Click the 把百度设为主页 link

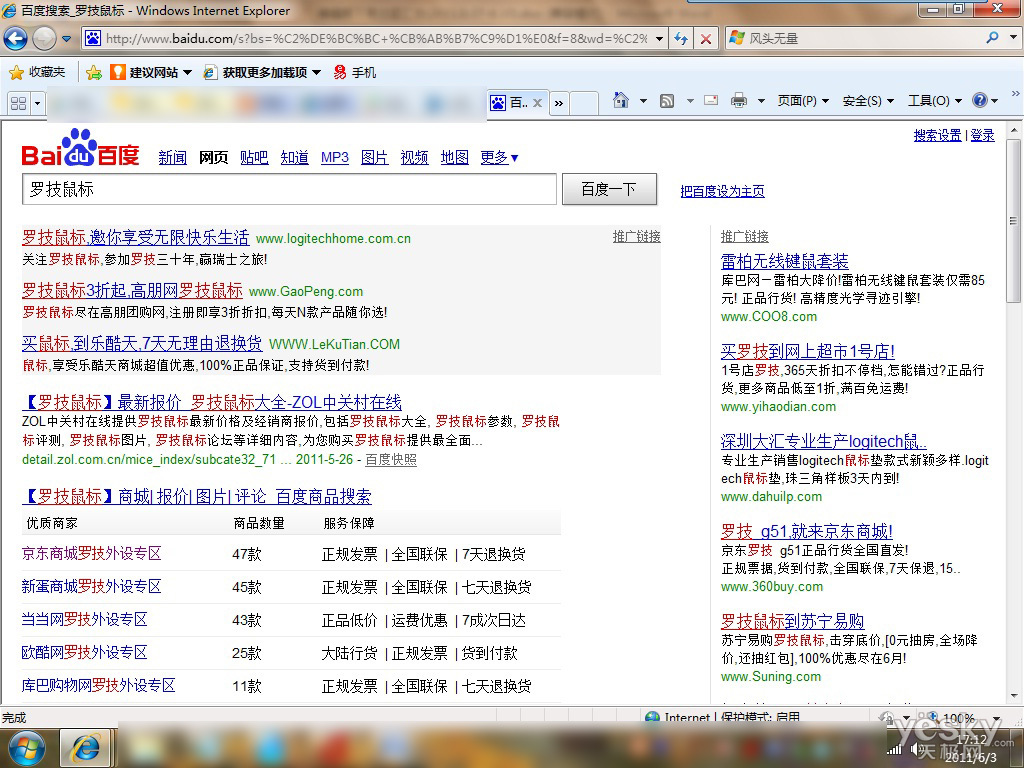point(722,191)
